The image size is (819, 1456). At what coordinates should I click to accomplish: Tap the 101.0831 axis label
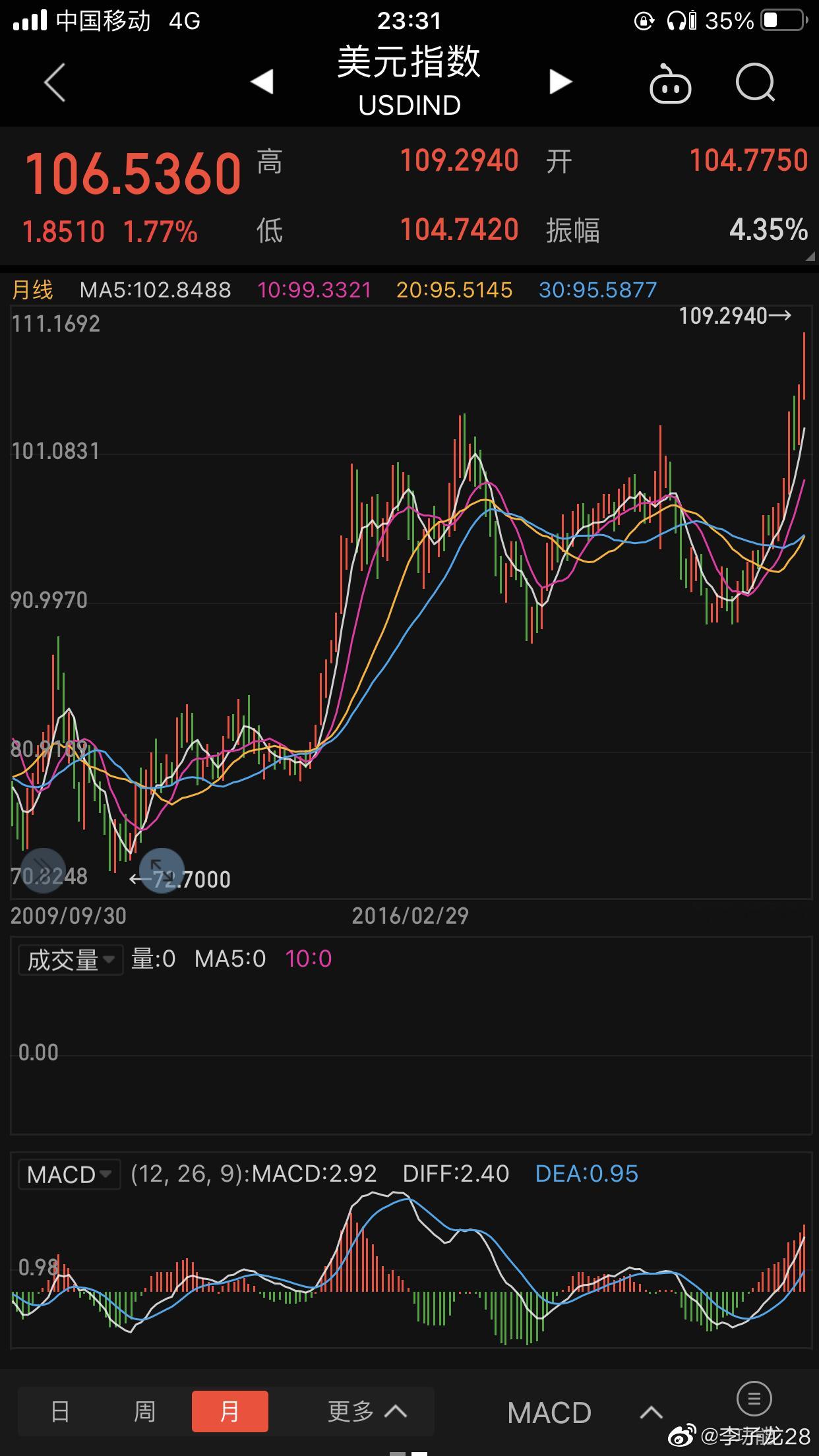point(55,452)
